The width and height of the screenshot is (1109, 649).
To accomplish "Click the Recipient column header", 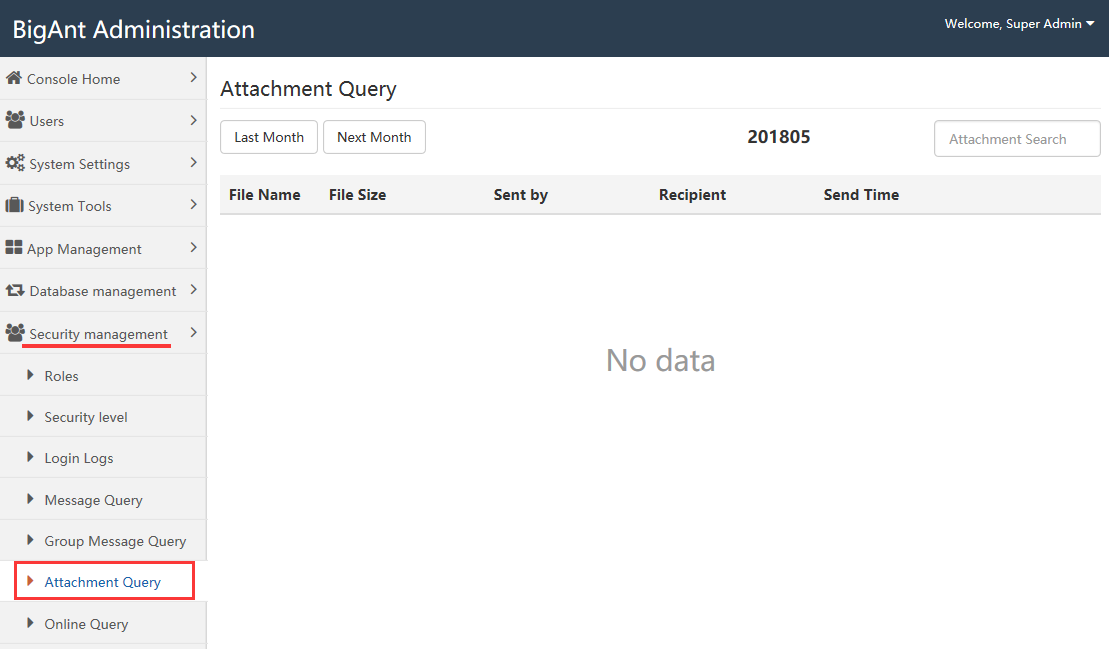I will pyautogui.click(x=692, y=194).
